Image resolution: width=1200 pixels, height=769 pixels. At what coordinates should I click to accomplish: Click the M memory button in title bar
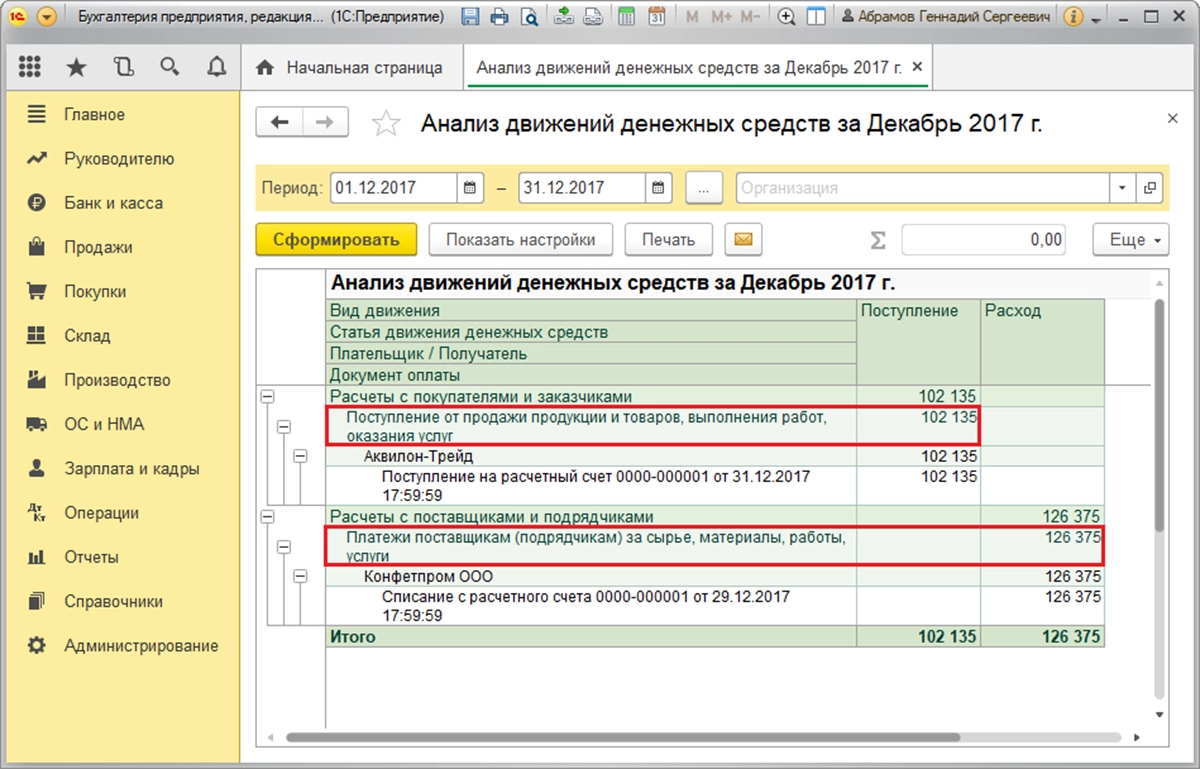point(693,17)
